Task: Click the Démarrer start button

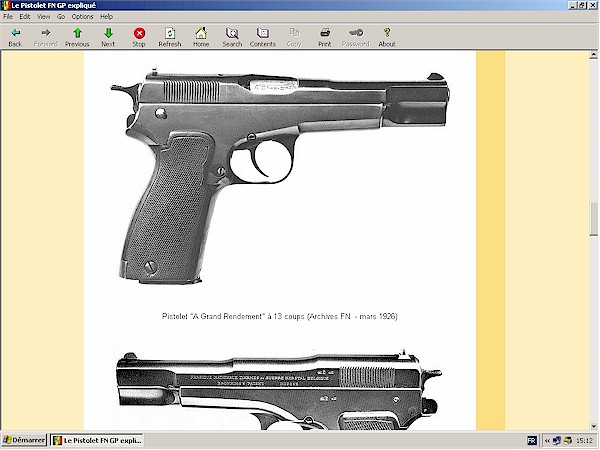Action: 21,440
